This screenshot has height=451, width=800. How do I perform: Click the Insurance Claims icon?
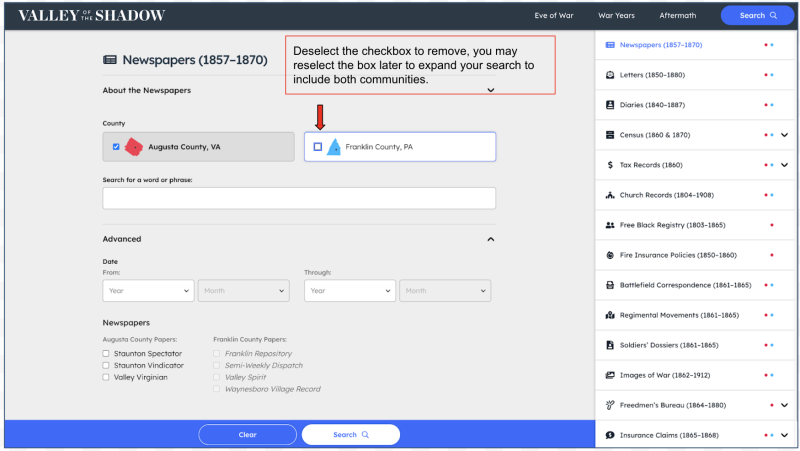click(610, 435)
